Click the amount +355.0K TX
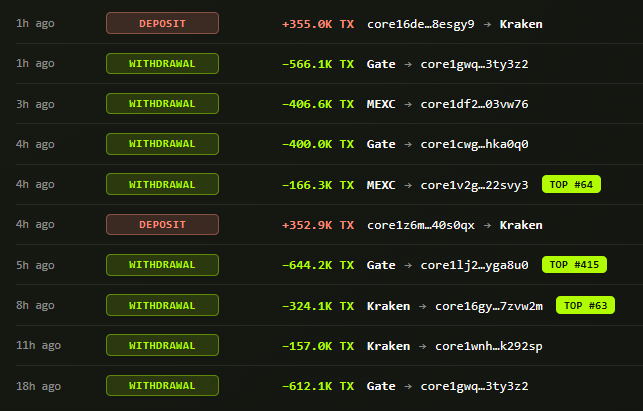Screen dimensions: 643x411 [318, 24]
